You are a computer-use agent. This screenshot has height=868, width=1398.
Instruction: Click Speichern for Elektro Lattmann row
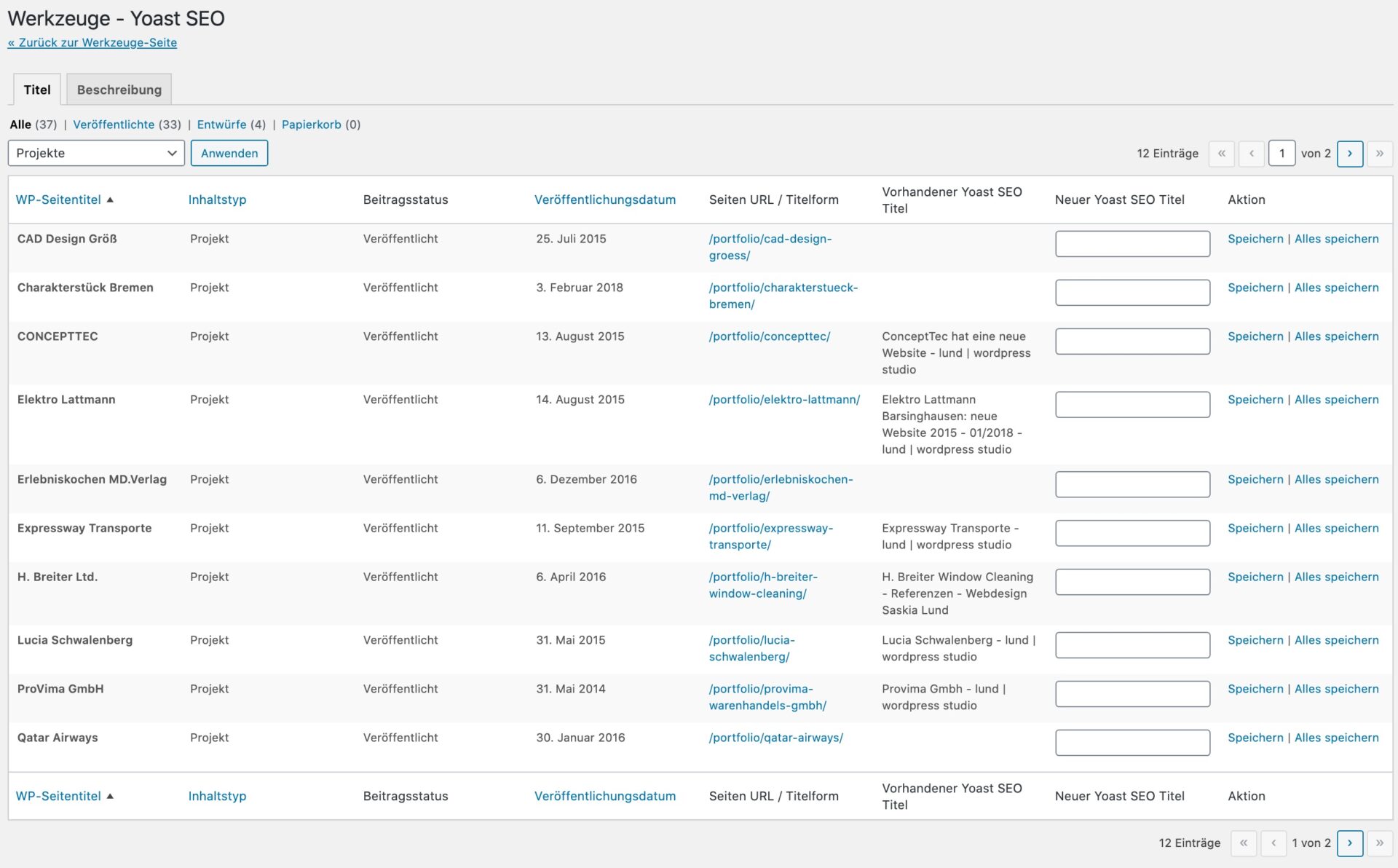tap(1255, 400)
